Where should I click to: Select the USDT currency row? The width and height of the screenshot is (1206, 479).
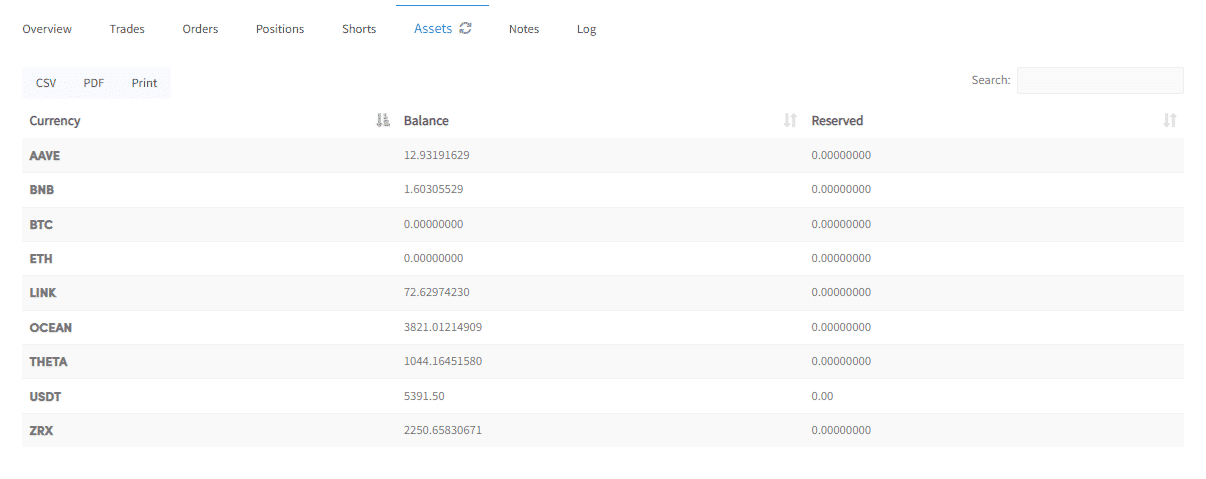pos(603,396)
